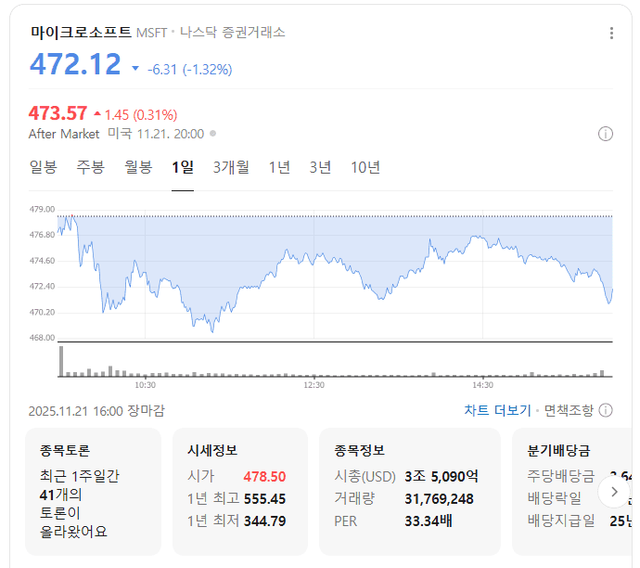Open the 시세정보 price info card
Image resolution: width=640 pixels, height=568 pixels.
(237, 492)
